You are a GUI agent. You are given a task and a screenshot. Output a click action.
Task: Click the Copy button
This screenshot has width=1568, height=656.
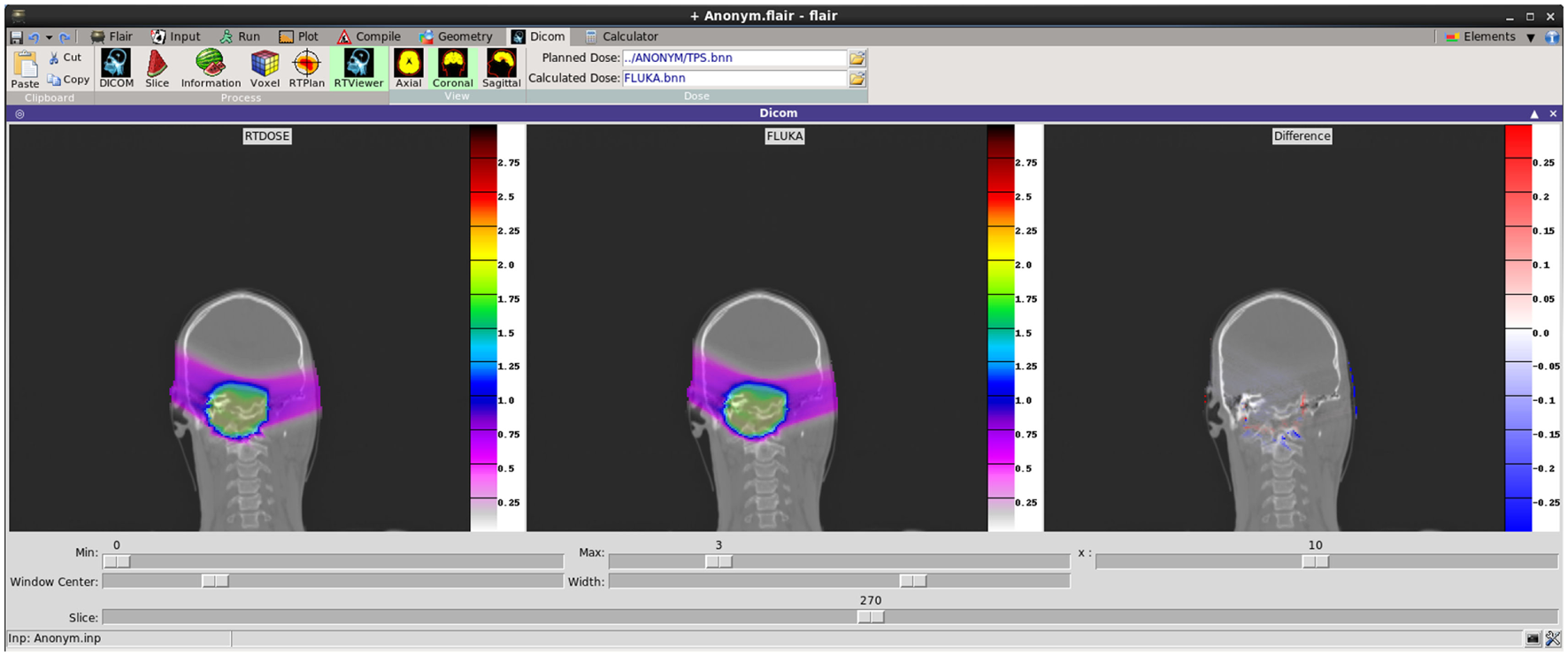click(x=68, y=80)
